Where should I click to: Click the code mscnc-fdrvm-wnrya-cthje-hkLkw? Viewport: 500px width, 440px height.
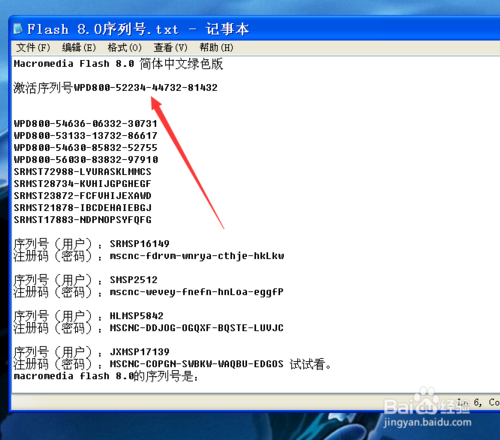tap(197, 256)
